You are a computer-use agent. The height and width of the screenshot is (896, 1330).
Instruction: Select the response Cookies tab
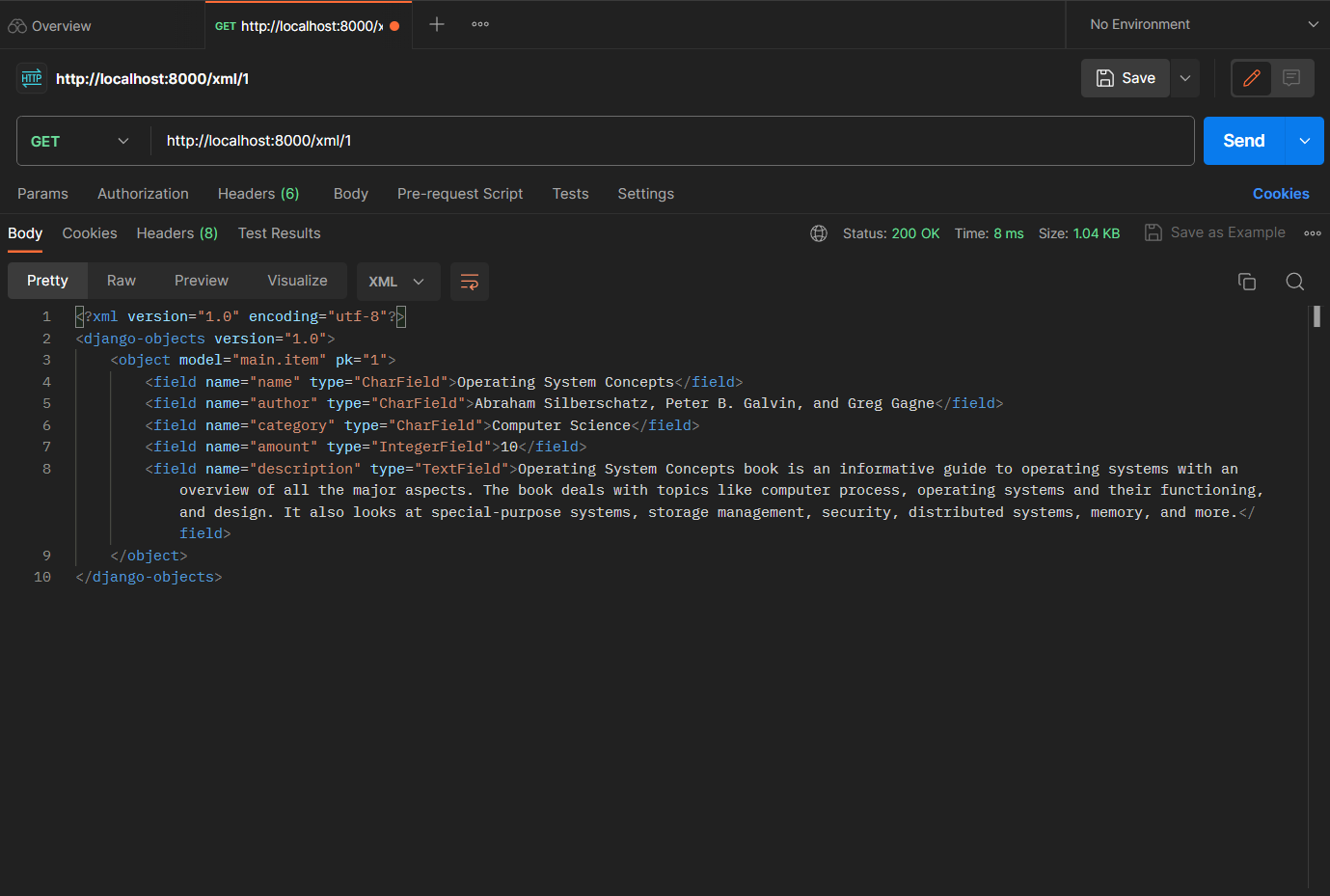pos(90,233)
